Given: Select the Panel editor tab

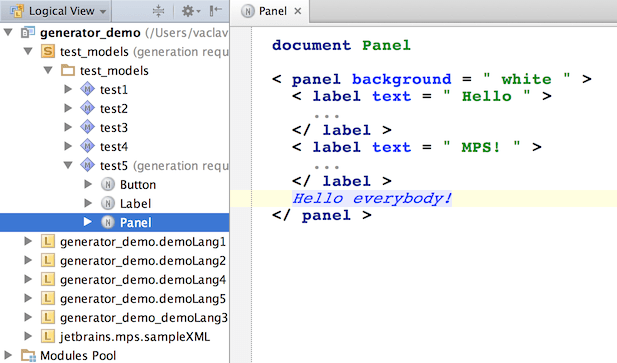Looking at the screenshot, I should pos(272,11).
